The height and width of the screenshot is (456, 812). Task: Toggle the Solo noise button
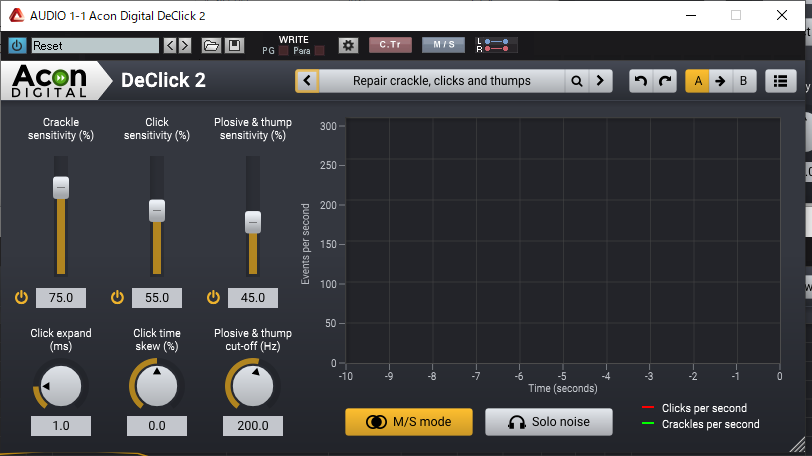[x=549, y=422]
